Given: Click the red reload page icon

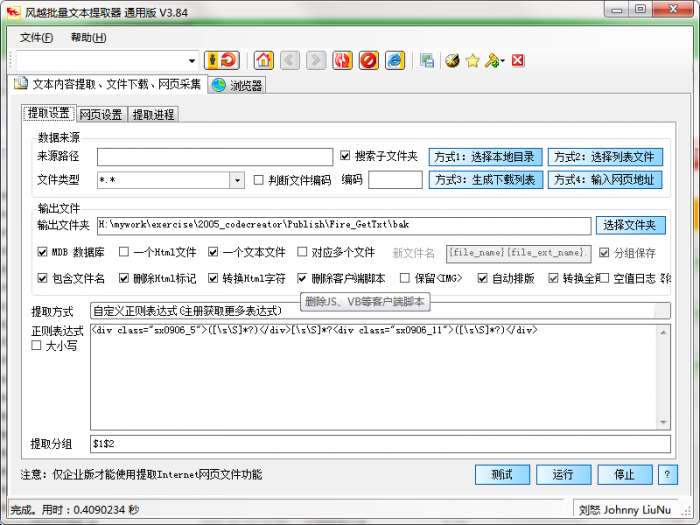Looking at the screenshot, I should pyautogui.click(x=342, y=60).
